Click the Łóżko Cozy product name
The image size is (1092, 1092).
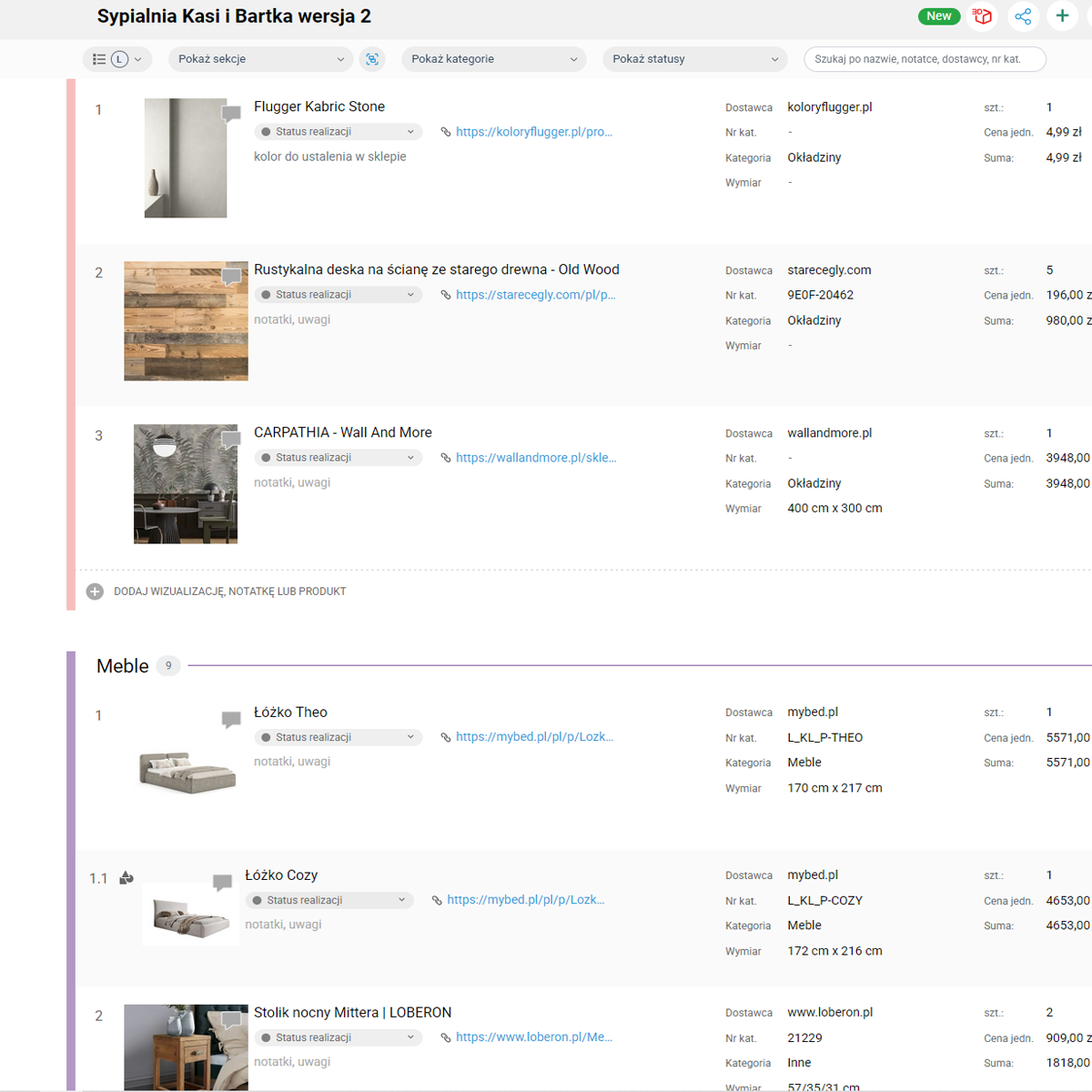[281, 875]
